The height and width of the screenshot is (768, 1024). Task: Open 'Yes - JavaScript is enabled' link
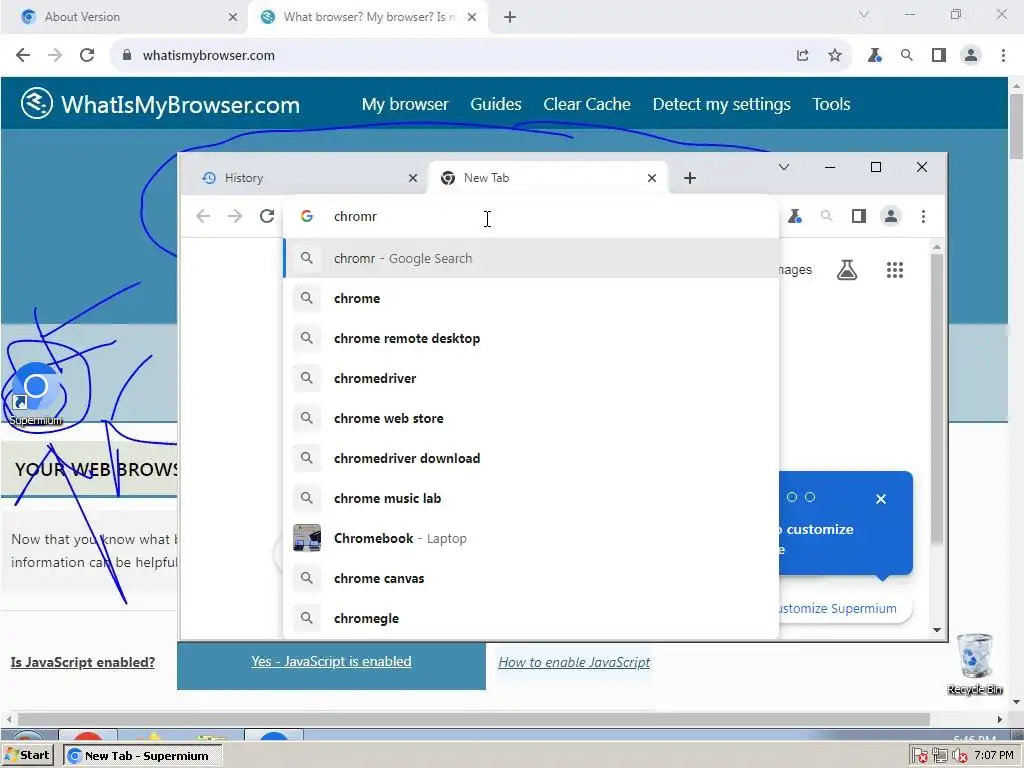pyautogui.click(x=331, y=662)
